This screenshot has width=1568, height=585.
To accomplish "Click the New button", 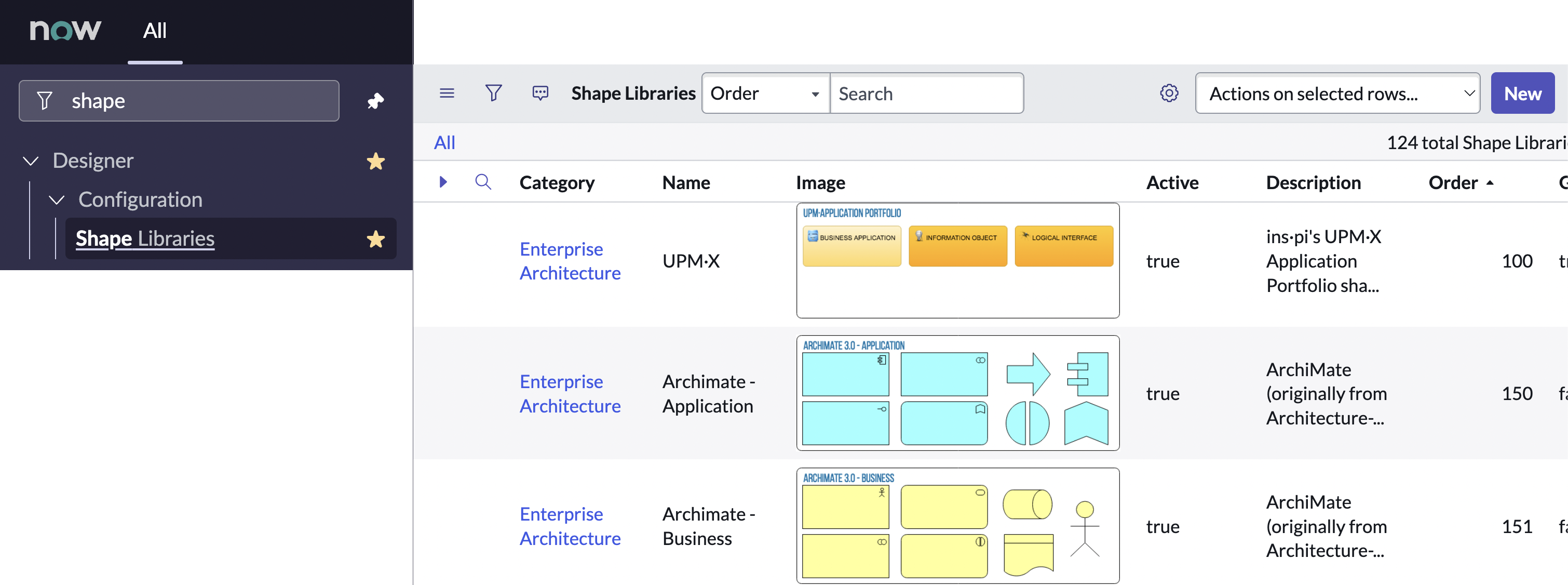I will click(1522, 93).
